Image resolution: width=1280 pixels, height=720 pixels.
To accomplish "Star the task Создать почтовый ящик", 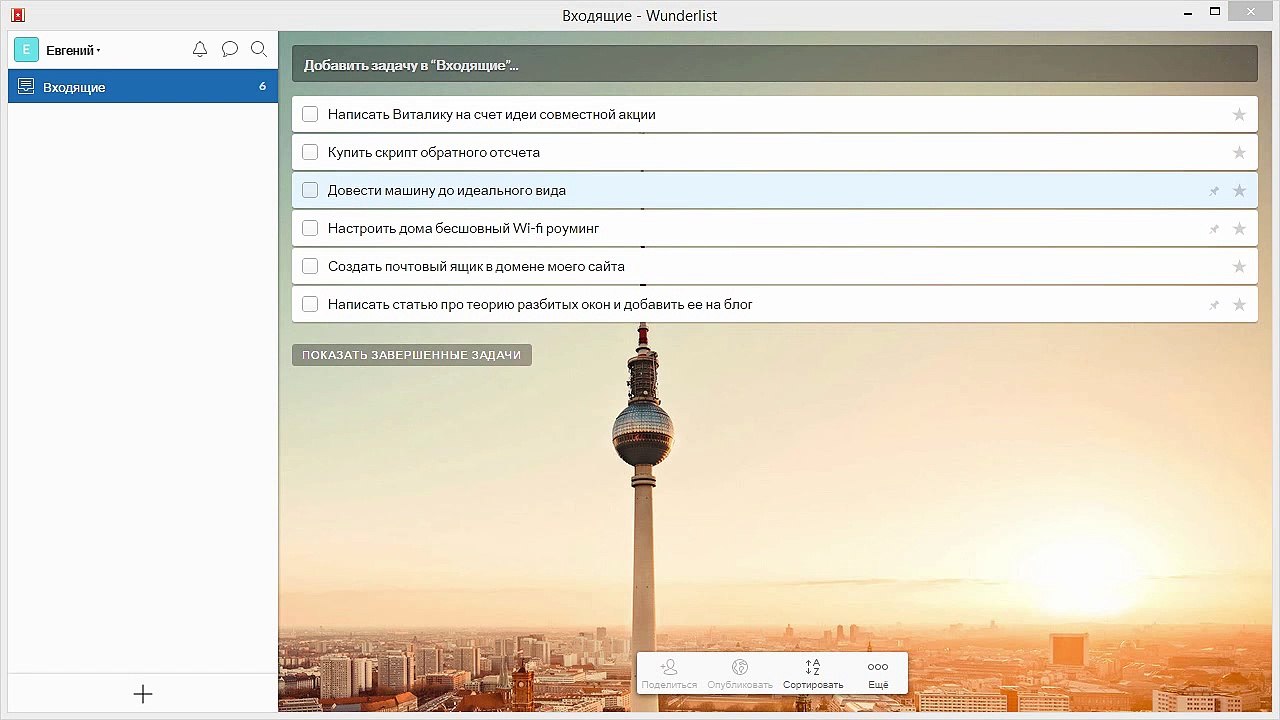I will click(1239, 266).
